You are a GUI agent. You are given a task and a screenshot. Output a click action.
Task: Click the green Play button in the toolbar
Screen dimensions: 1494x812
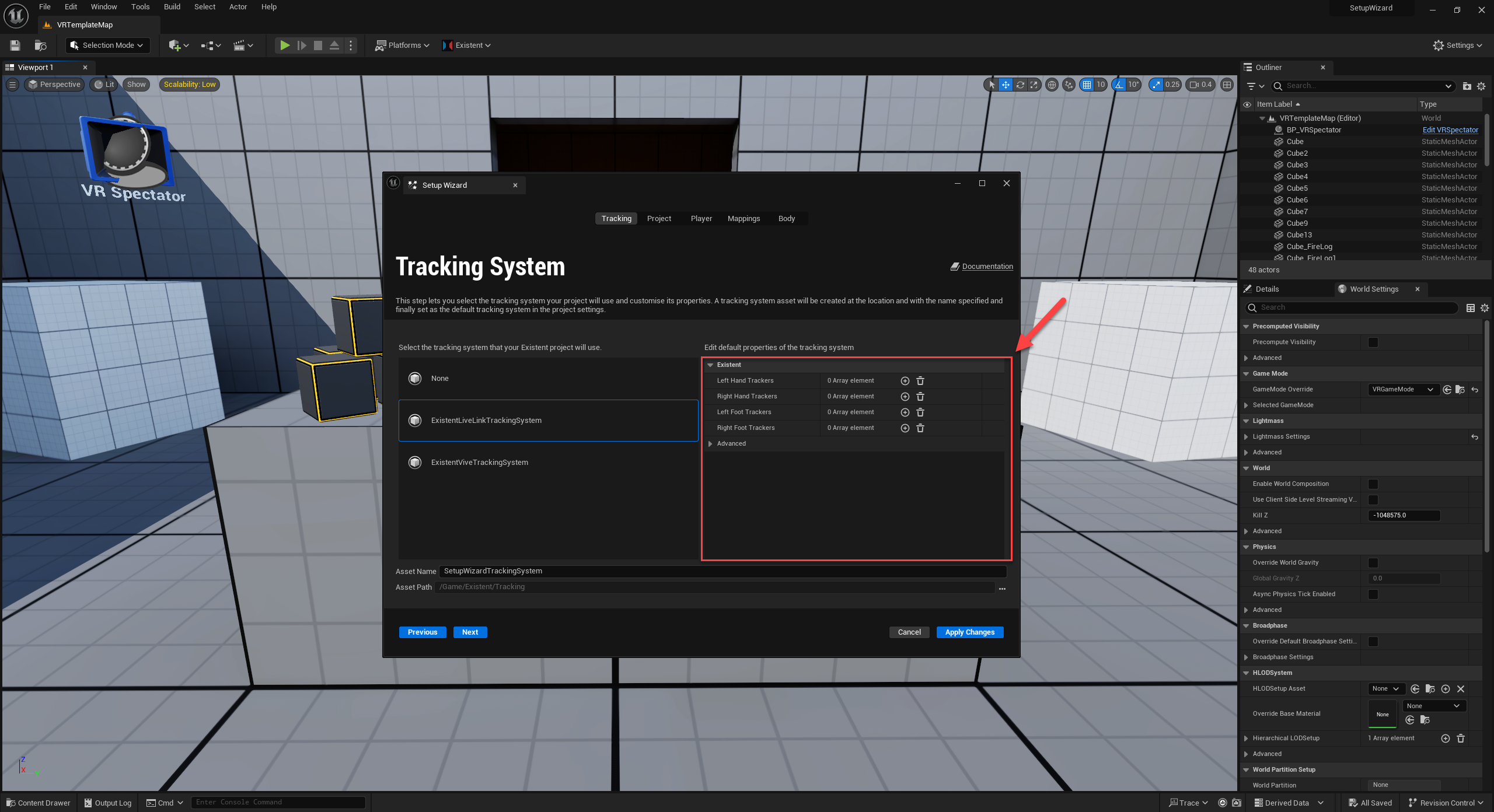(x=285, y=45)
